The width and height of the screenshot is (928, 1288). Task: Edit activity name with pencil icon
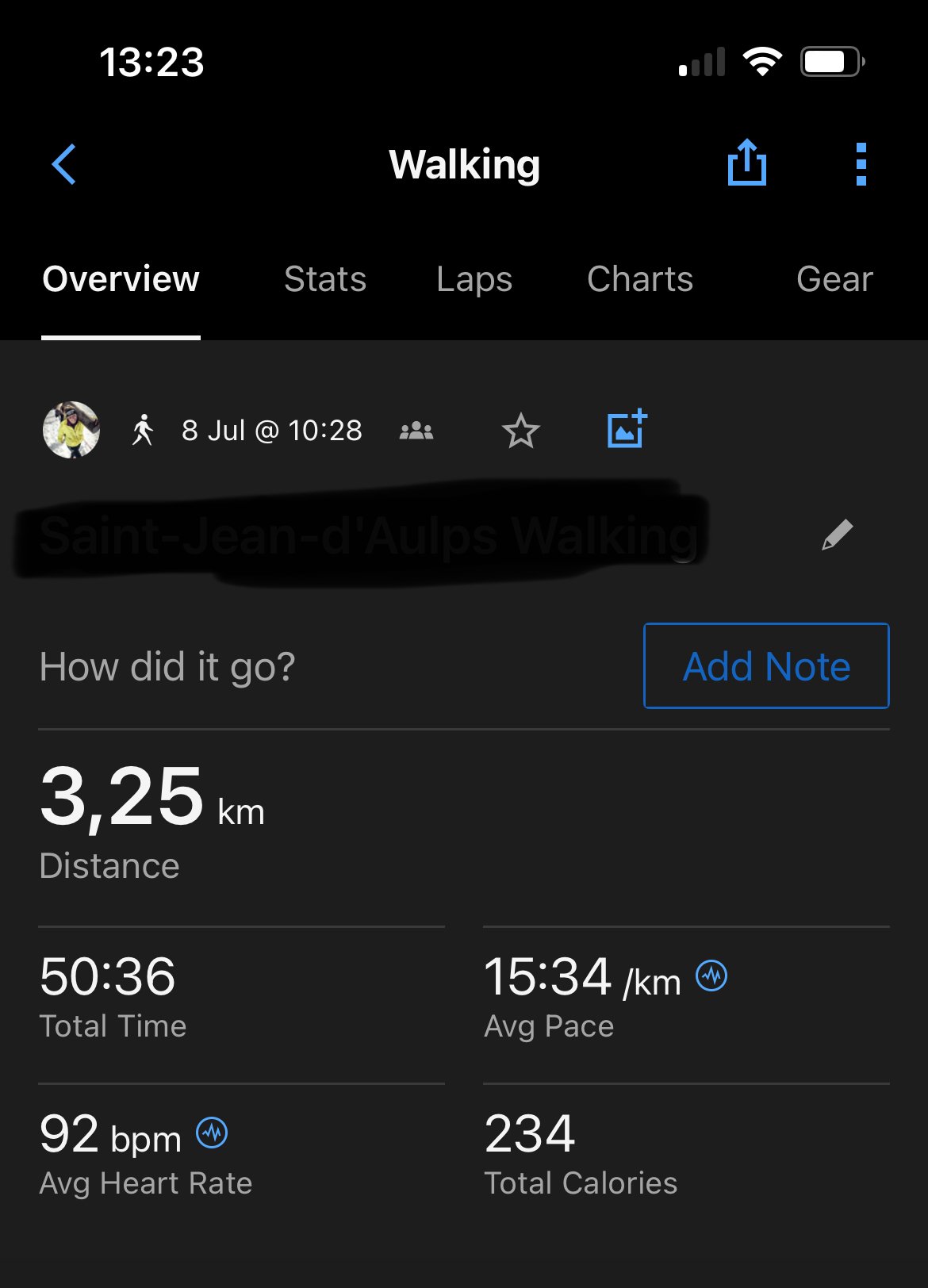coord(837,535)
